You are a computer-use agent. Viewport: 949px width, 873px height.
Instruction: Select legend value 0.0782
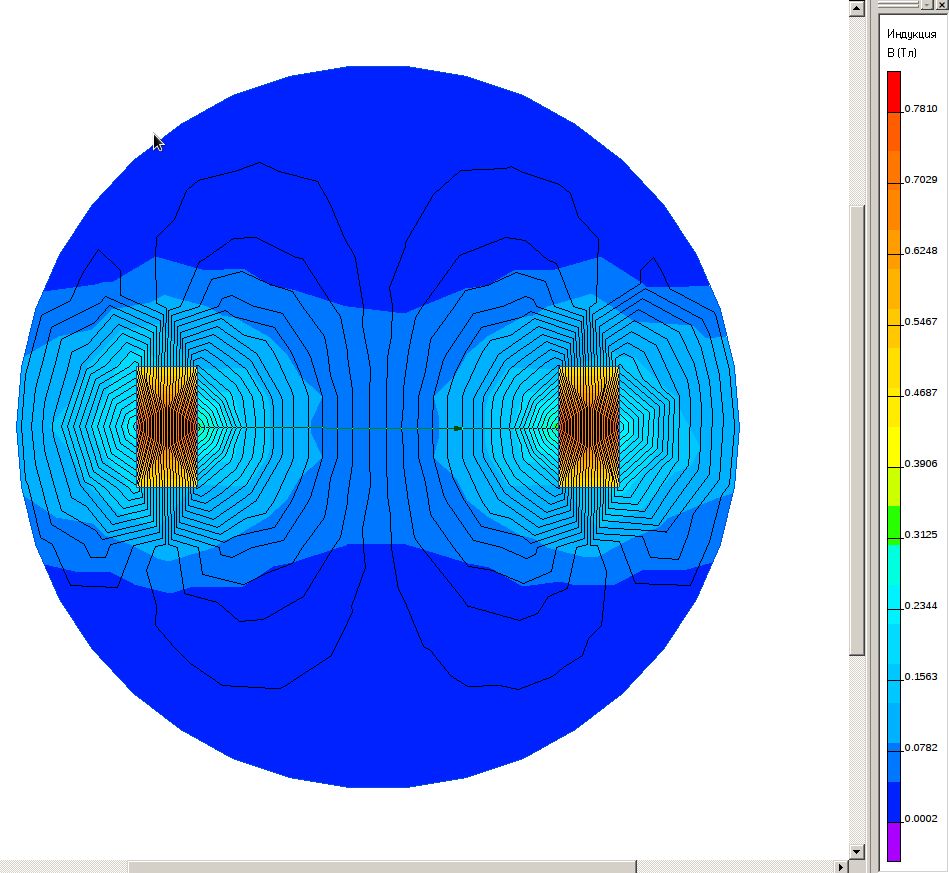(x=921, y=748)
